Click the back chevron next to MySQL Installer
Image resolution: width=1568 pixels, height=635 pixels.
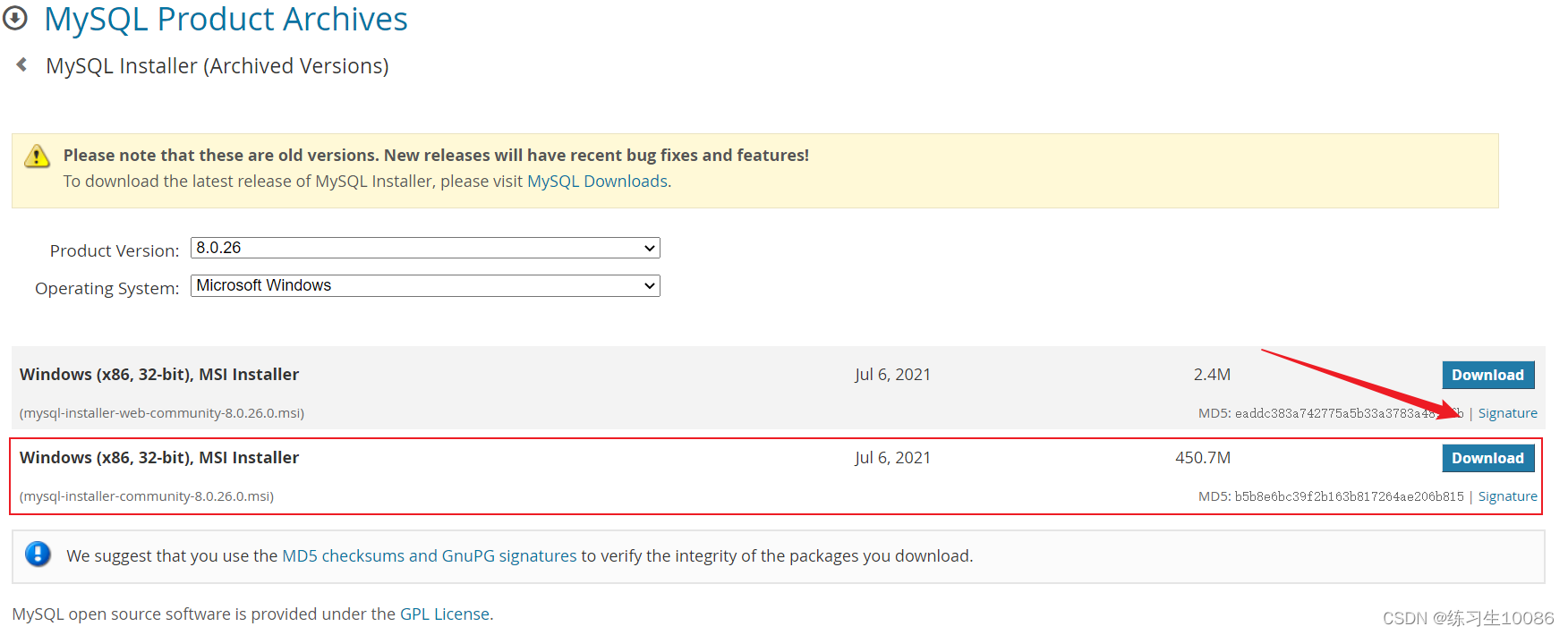[x=21, y=65]
